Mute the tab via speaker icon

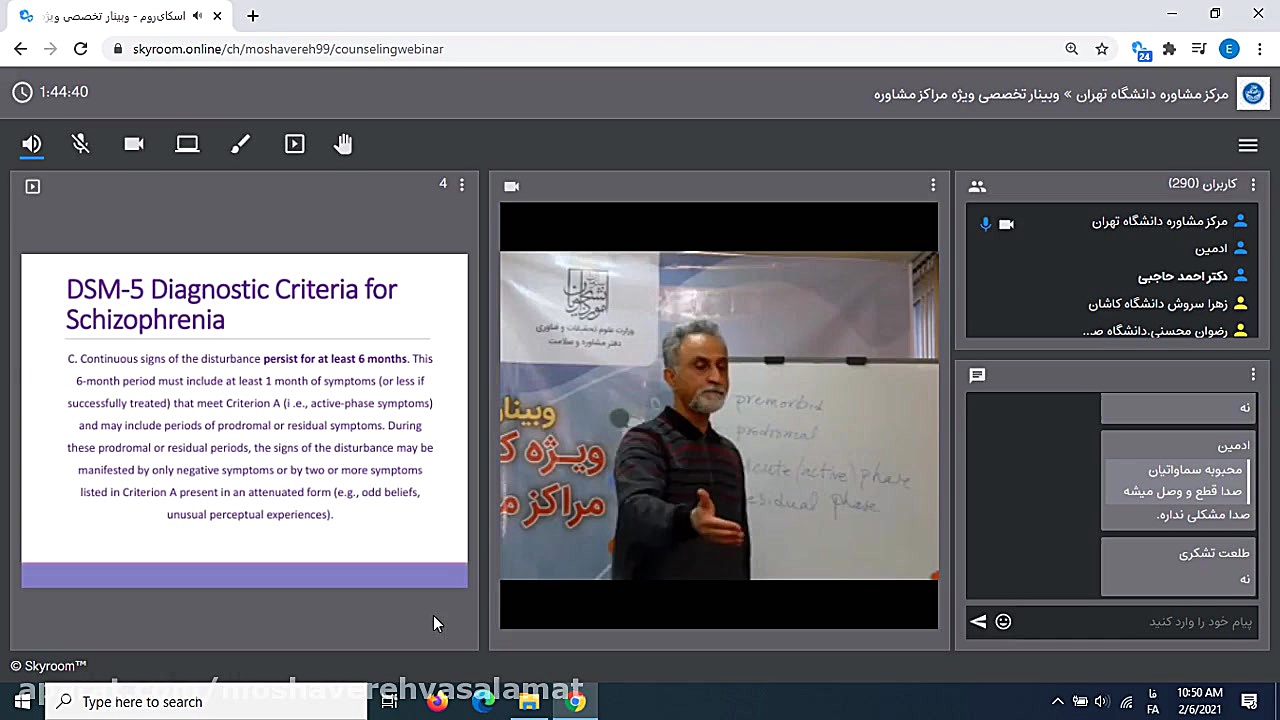[197, 16]
